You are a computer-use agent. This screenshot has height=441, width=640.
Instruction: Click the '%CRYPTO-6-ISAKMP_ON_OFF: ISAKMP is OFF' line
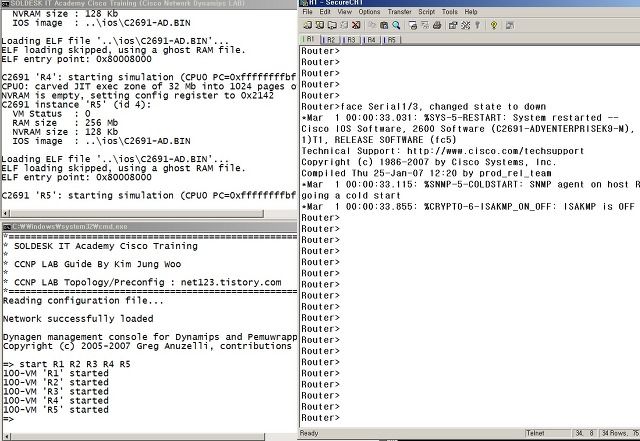coord(468,207)
